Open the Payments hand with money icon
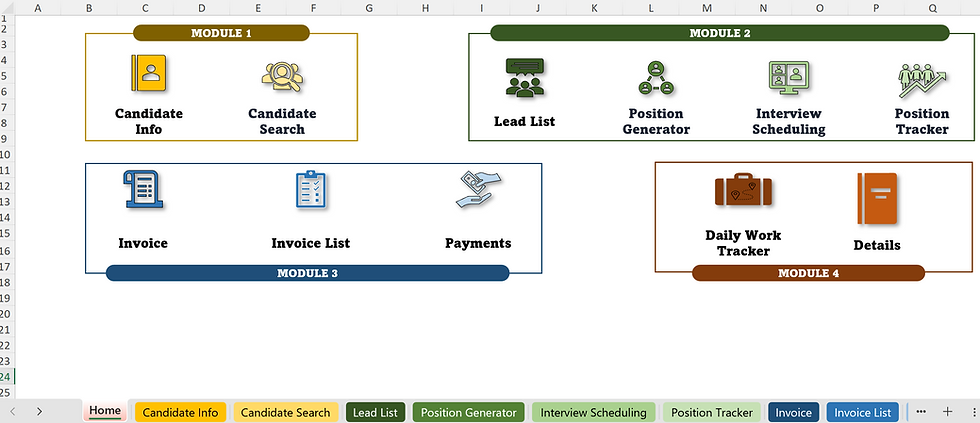This screenshot has width=980, height=423. [478, 189]
